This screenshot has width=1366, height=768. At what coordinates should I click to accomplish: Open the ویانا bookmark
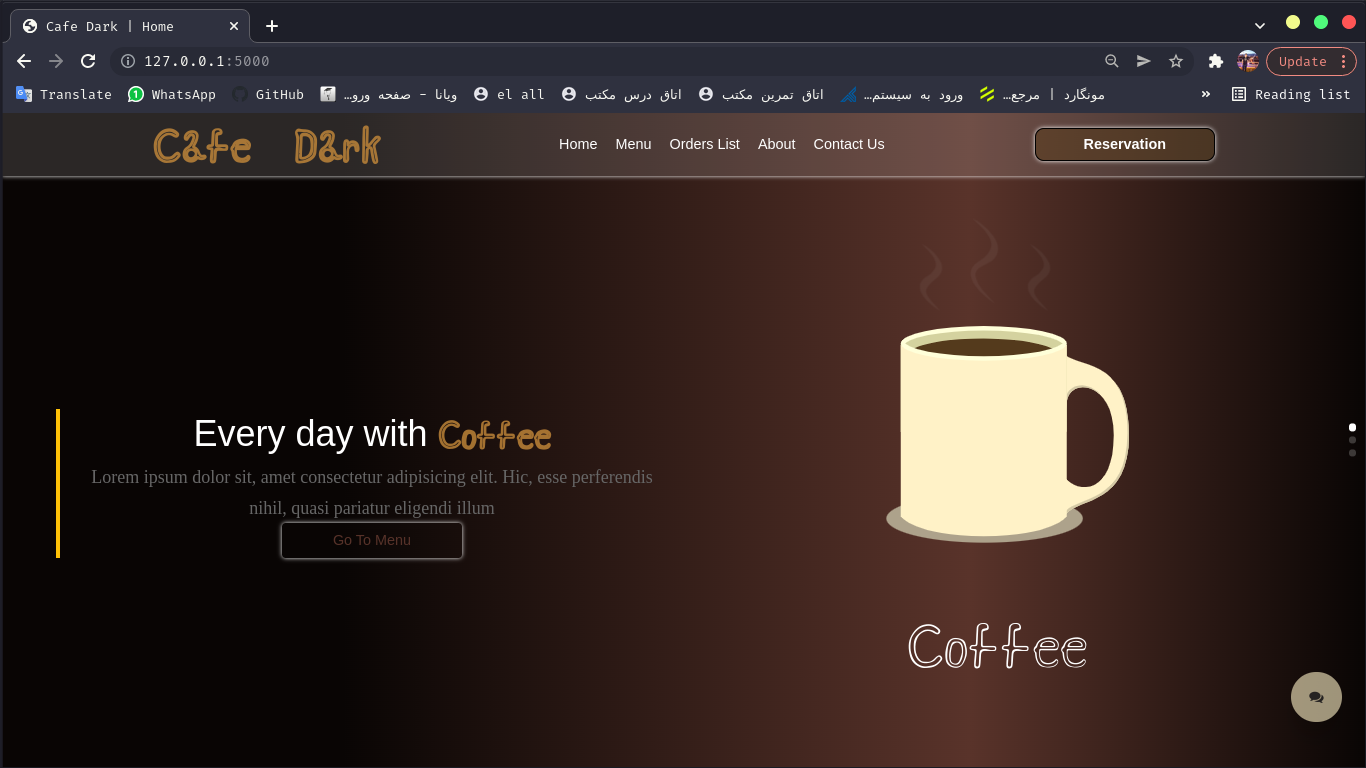(x=388, y=94)
